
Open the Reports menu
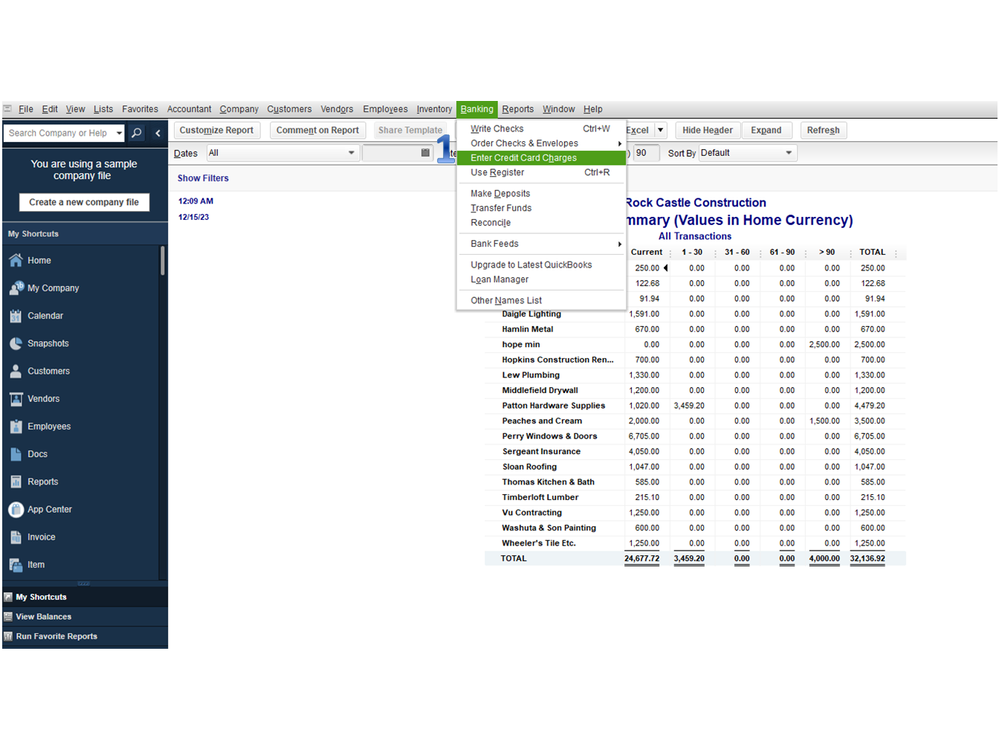coord(517,109)
